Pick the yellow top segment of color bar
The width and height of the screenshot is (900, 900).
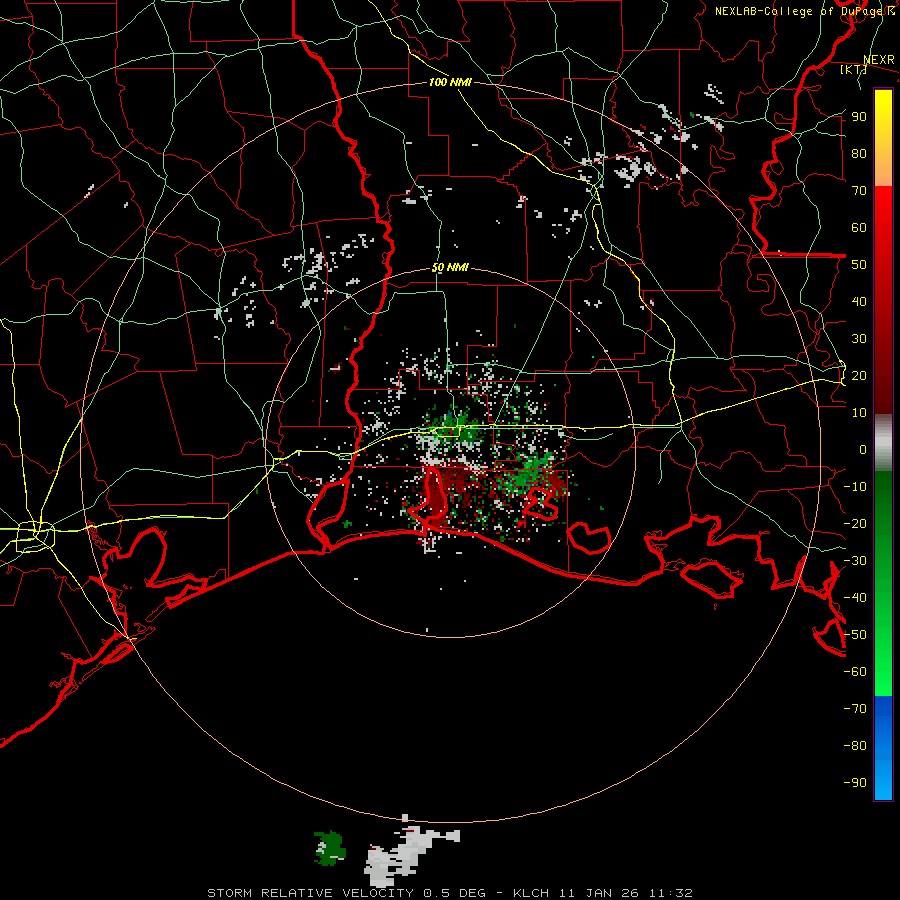883,138
